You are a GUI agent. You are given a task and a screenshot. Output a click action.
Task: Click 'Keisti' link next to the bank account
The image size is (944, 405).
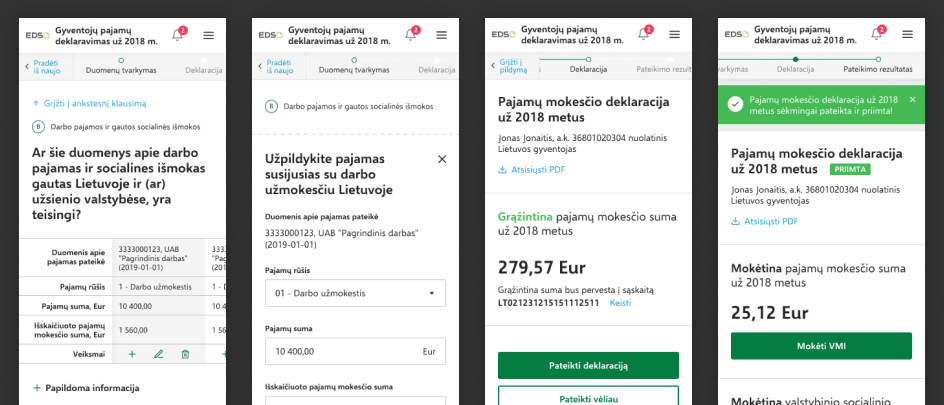coord(621,303)
